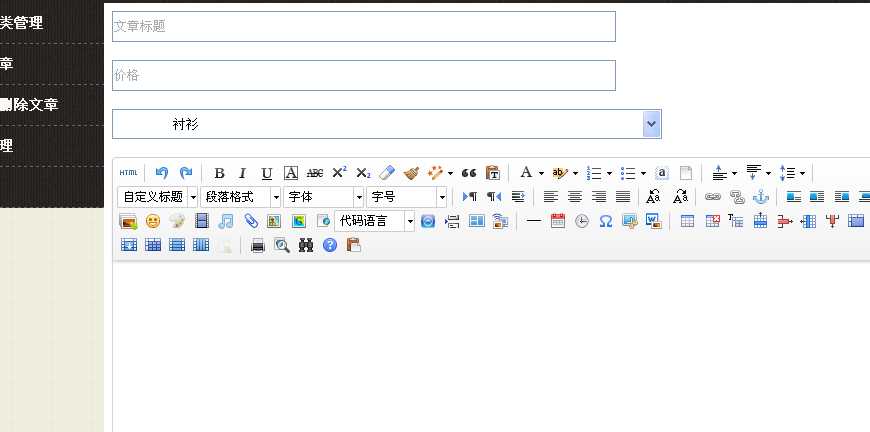
Task: Run auto typeset magic wand
Action: [436, 173]
